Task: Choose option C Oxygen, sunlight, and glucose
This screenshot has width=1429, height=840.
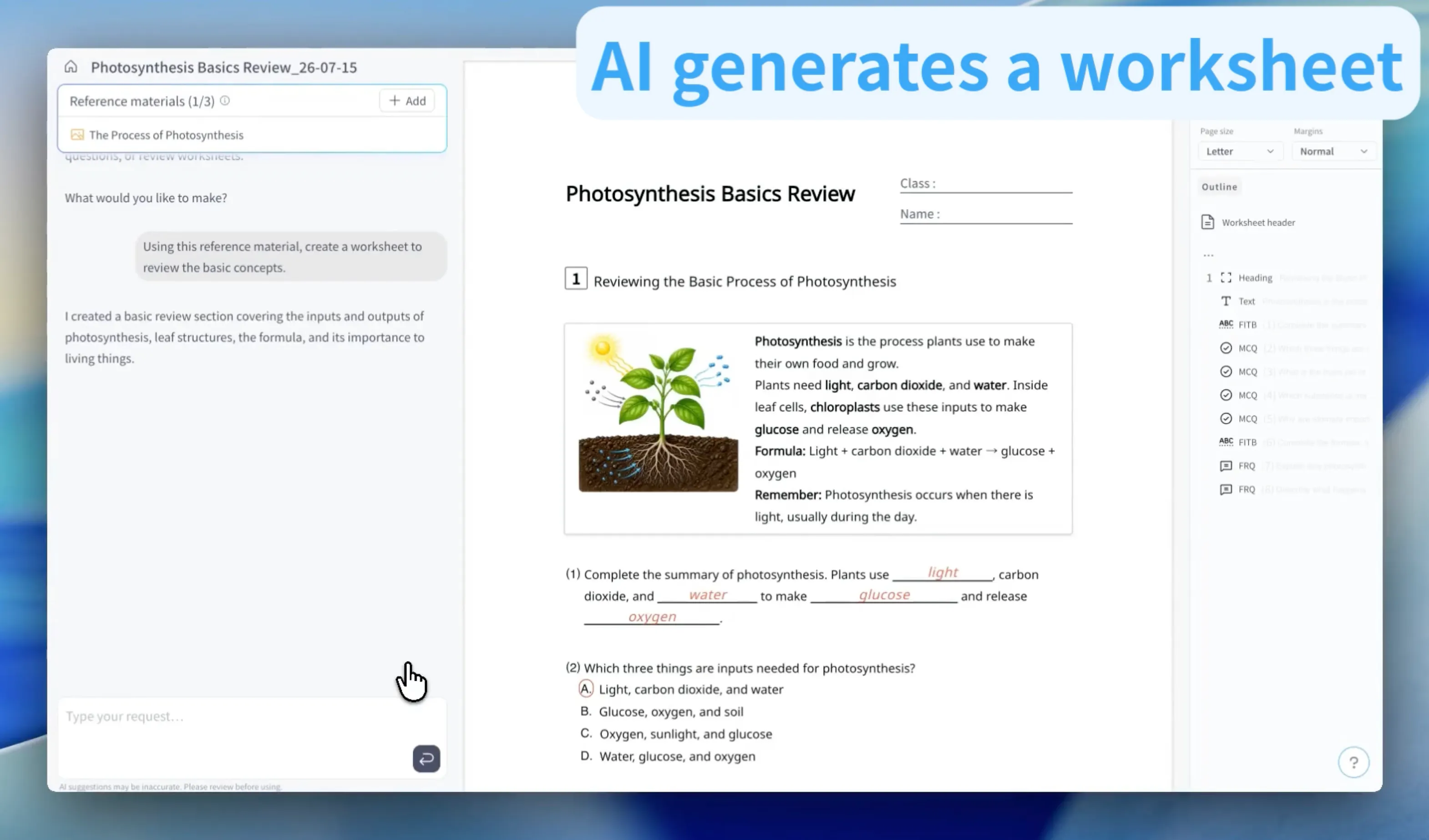Action: pos(675,734)
